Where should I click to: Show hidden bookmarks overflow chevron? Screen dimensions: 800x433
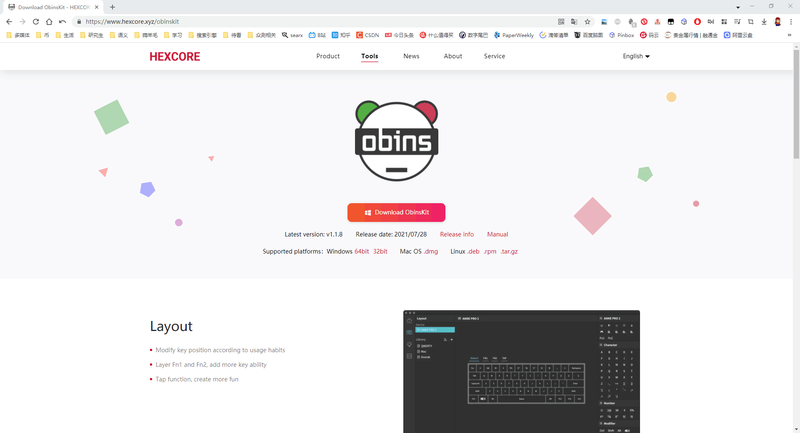coord(790,35)
